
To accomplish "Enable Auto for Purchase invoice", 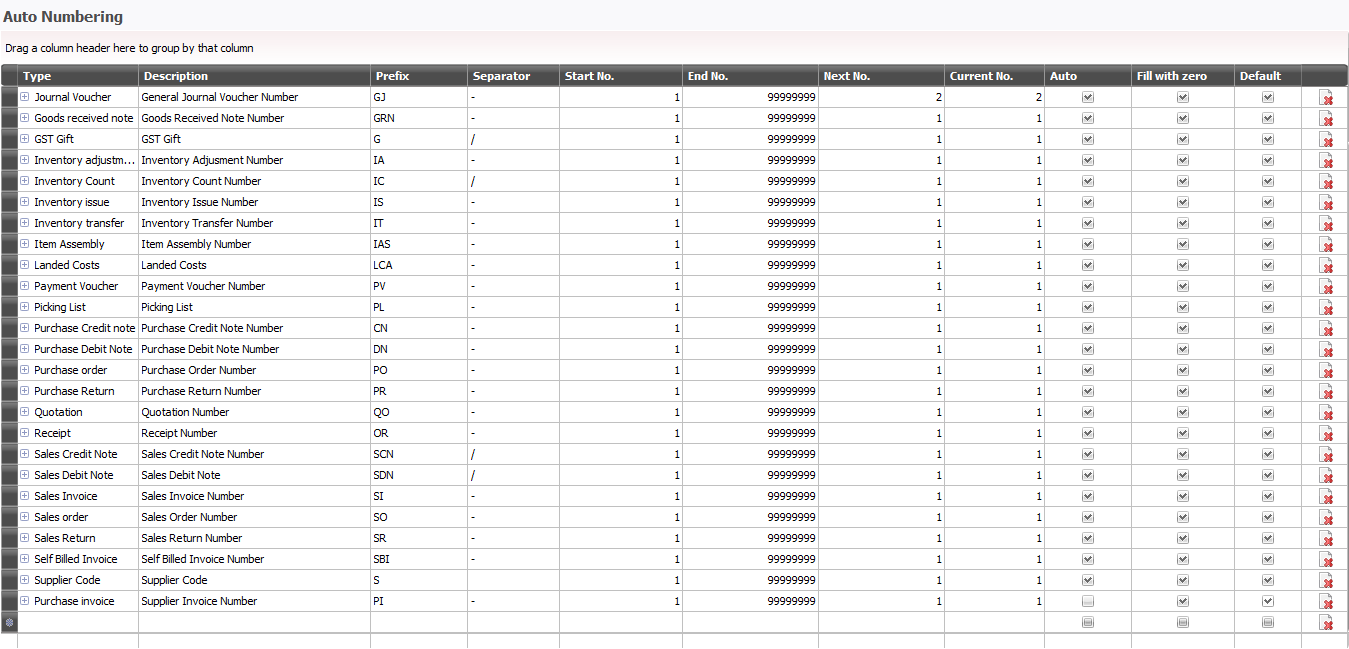I will 1088,601.
